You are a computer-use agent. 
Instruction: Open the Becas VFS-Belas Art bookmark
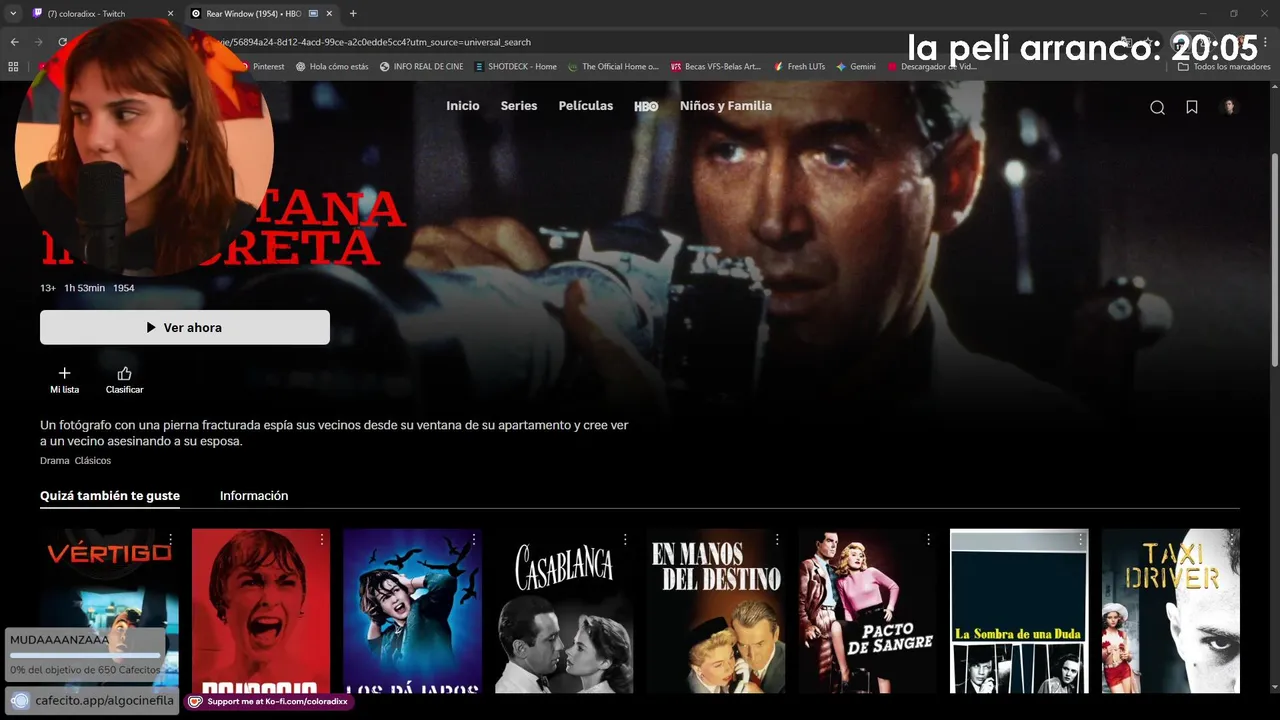(x=716, y=67)
